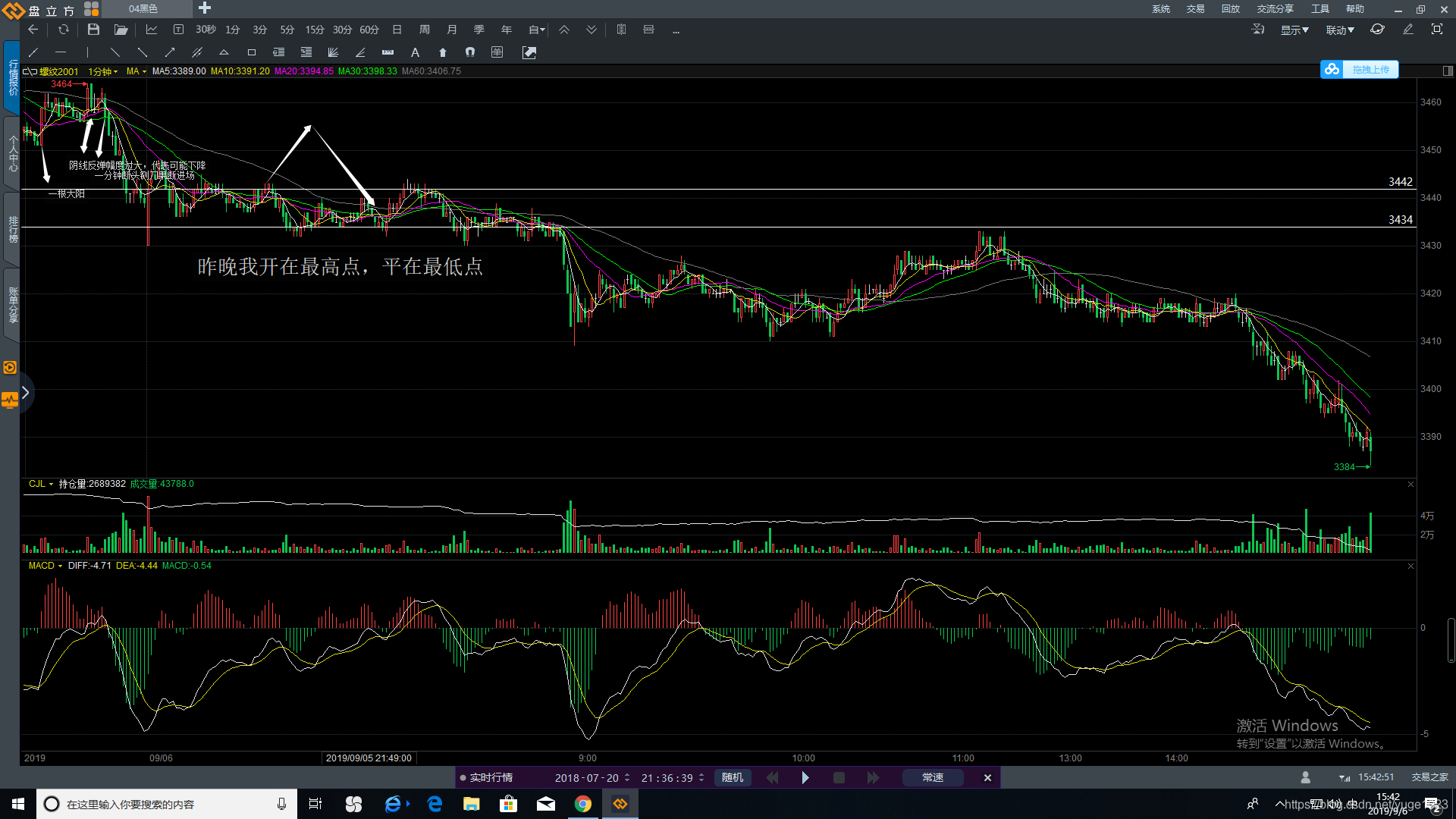Viewport: 1456px width, 819px height.
Task: Select the text annotation tool A
Action: [415, 52]
